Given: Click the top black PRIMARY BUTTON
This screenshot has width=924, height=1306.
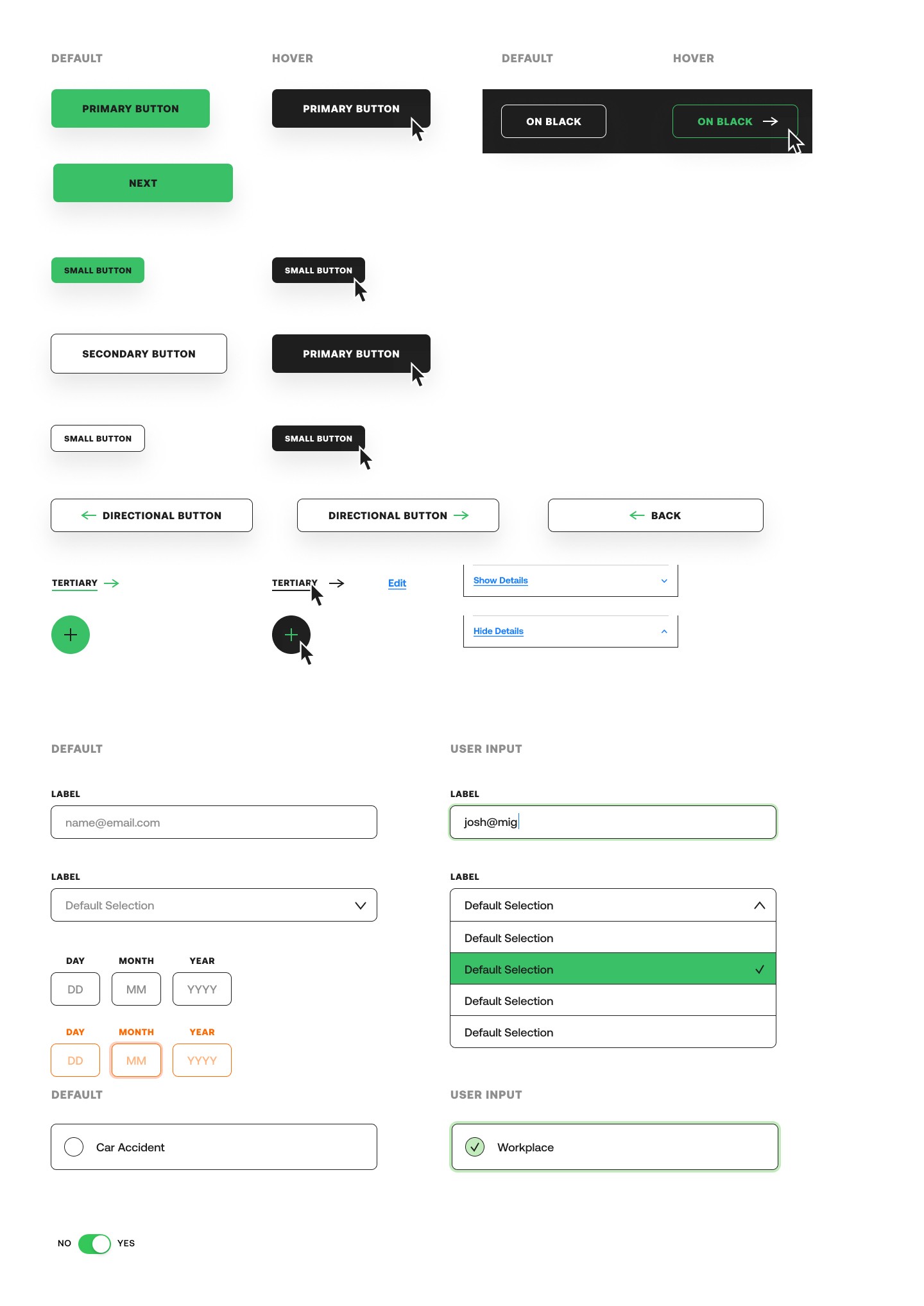Looking at the screenshot, I should click(x=351, y=108).
